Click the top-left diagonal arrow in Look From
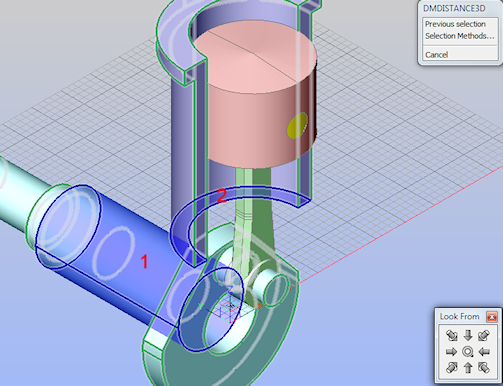Viewport: 503px width, 386px height. pos(452,335)
